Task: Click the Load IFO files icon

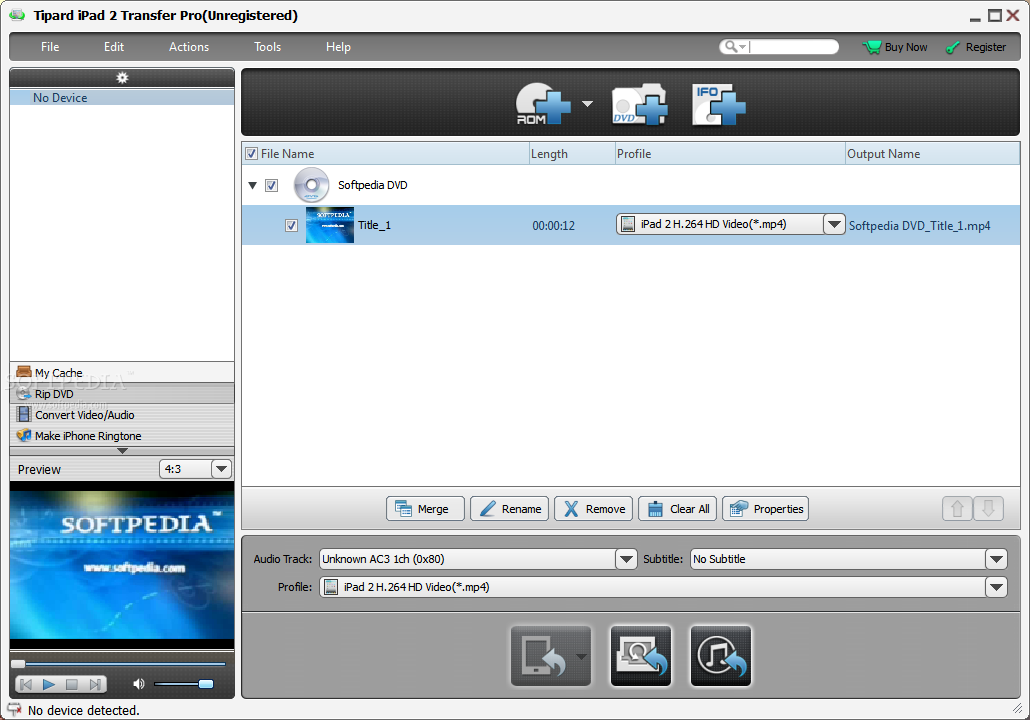Action: coord(719,104)
